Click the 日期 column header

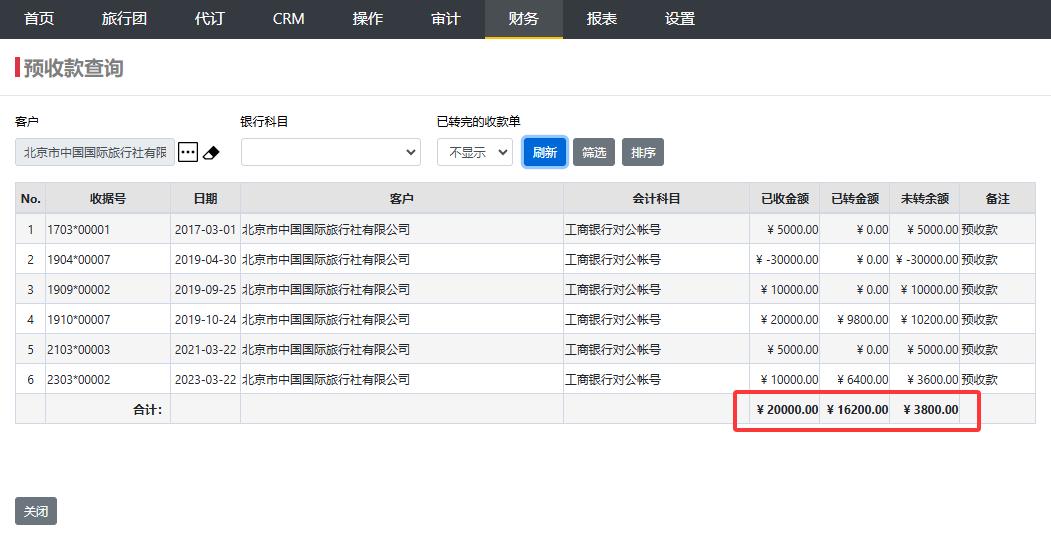(x=205, y=198)
